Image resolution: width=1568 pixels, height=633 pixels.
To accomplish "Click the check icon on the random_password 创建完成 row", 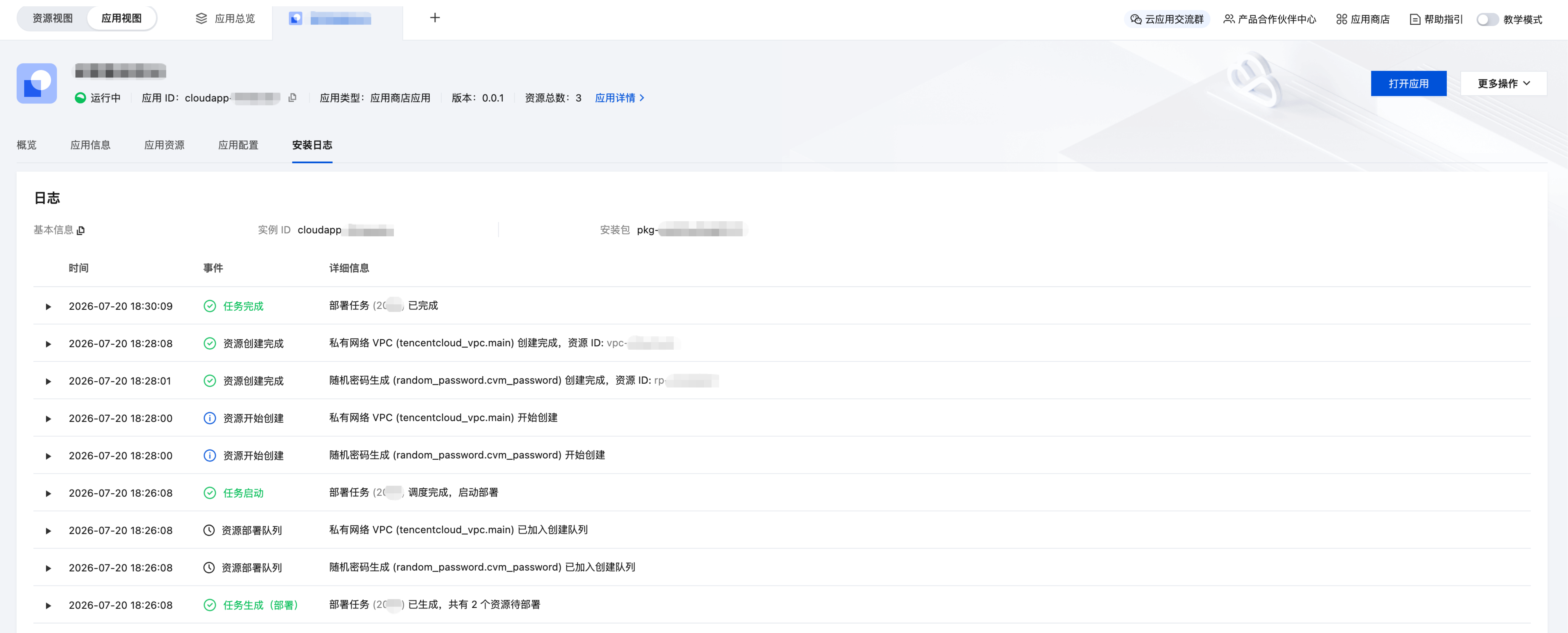I will coord(209,381).
